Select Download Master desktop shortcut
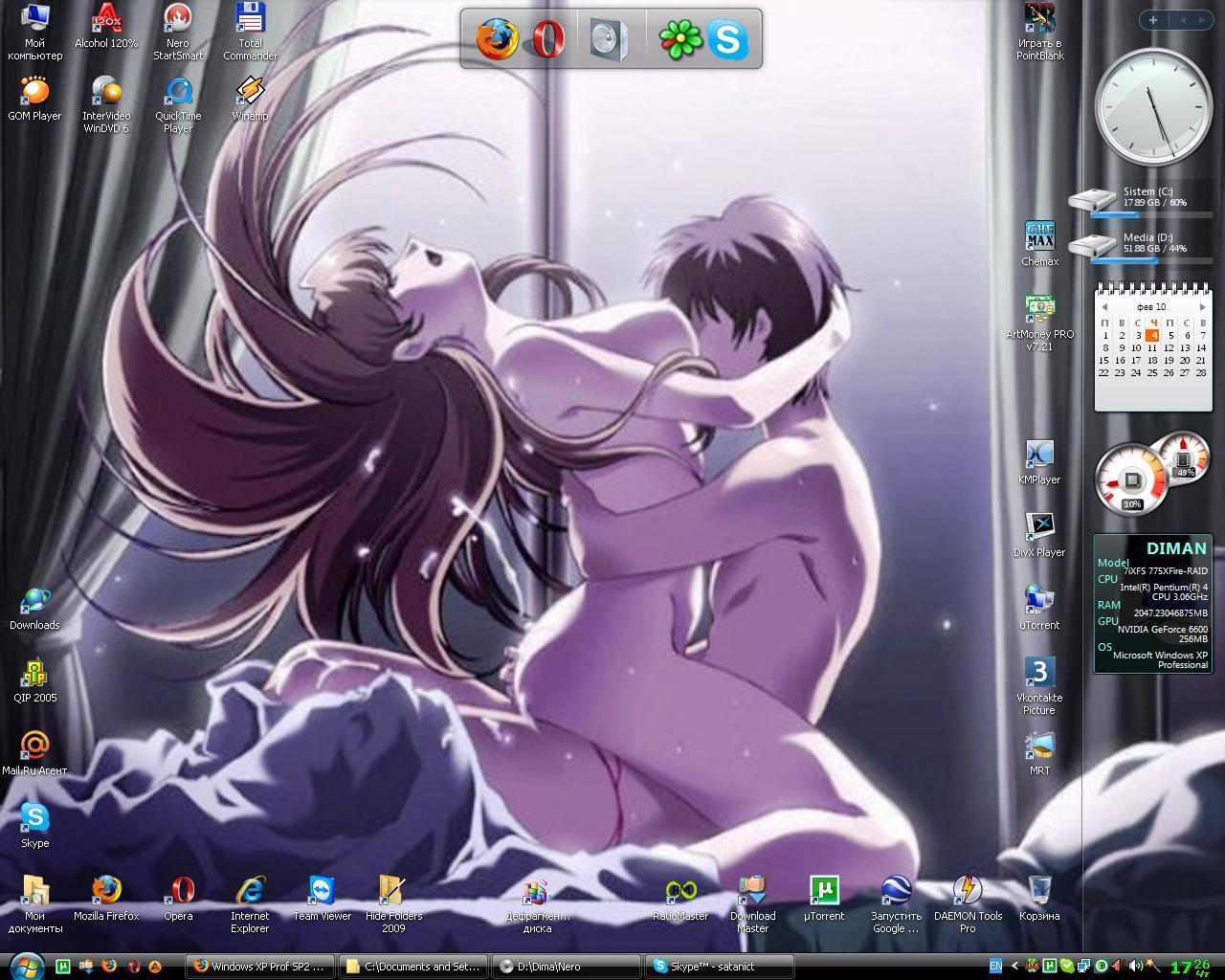1225x980 pixels. [x=752, y=904]
